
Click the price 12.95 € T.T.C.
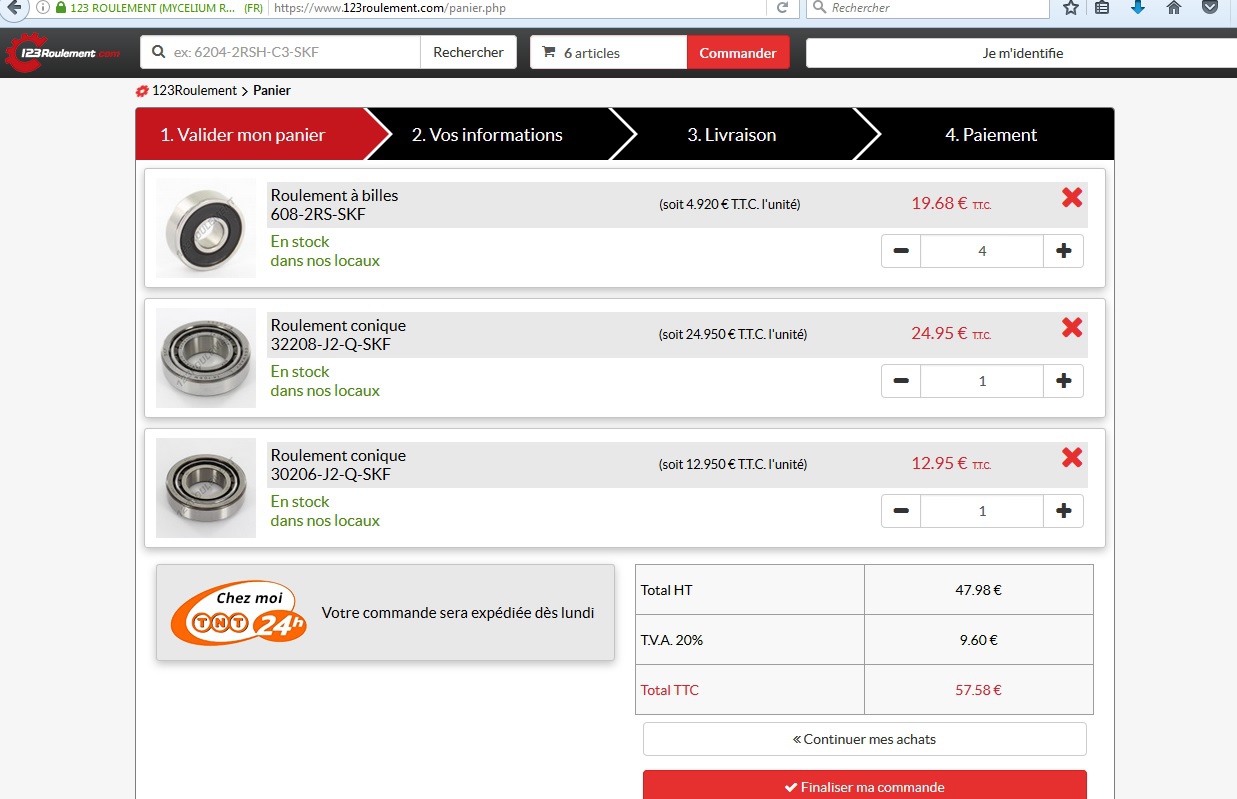click(x=951, y=464)
